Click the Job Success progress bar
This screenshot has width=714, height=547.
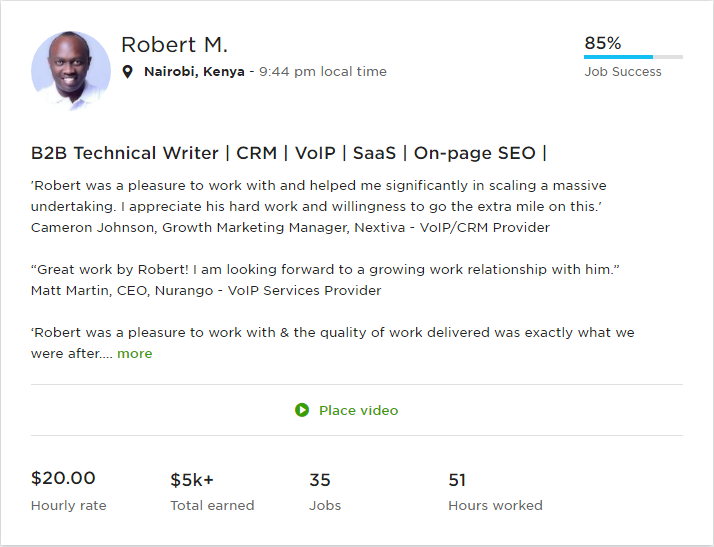(x=633, y=57)
